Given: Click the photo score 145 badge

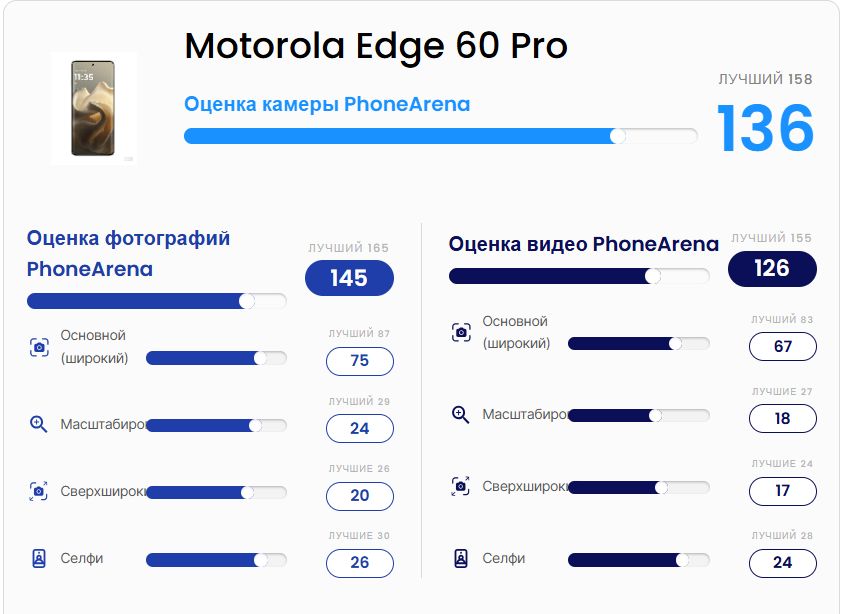Looking at the screenshot, I should (349, 278).
